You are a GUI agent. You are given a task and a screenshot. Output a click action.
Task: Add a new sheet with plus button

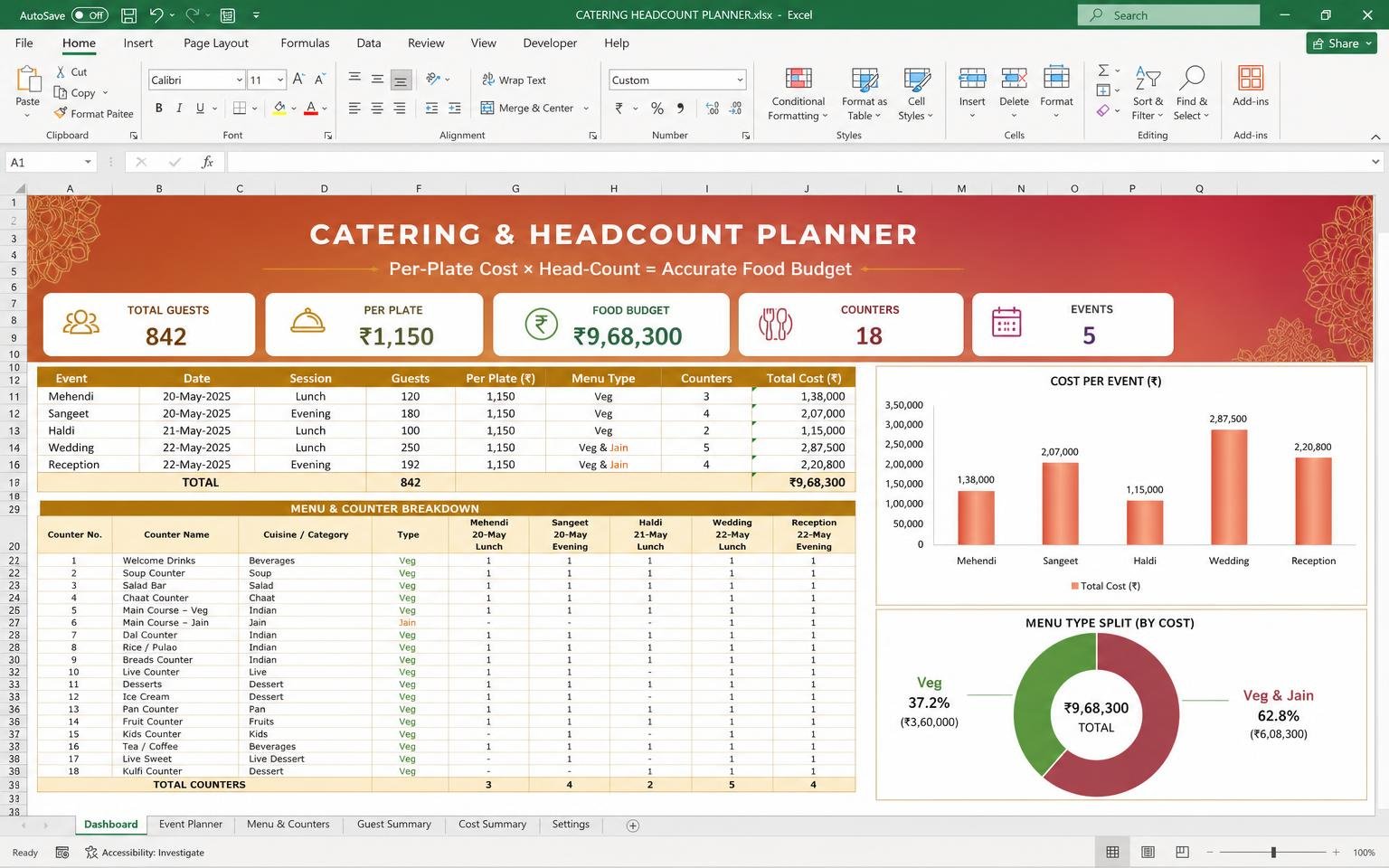pyautogui.click(x=633, y=826)
